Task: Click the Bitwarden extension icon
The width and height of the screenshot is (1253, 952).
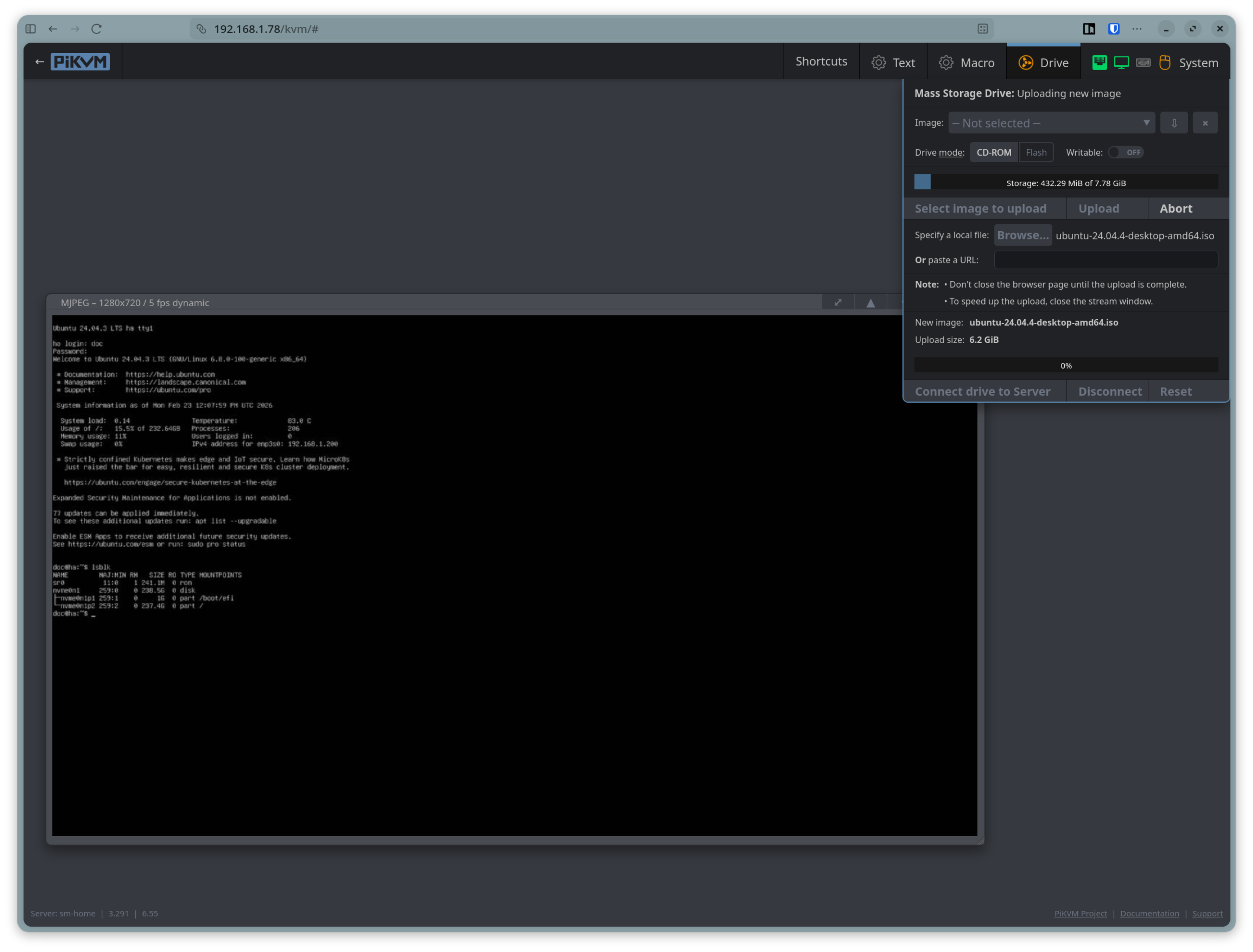Action: click(1114, 29)
